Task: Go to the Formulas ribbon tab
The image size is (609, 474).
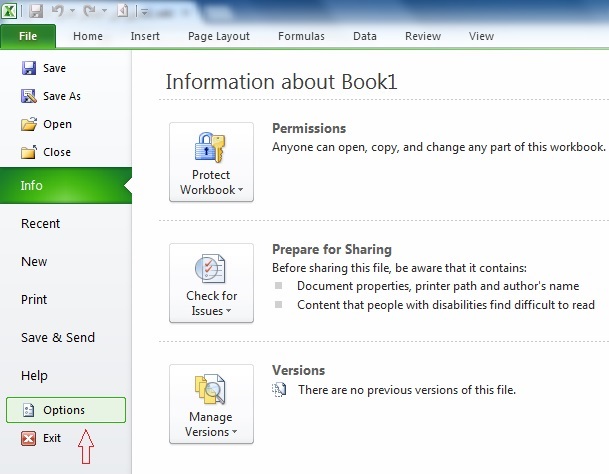Action: click(301, 36)
